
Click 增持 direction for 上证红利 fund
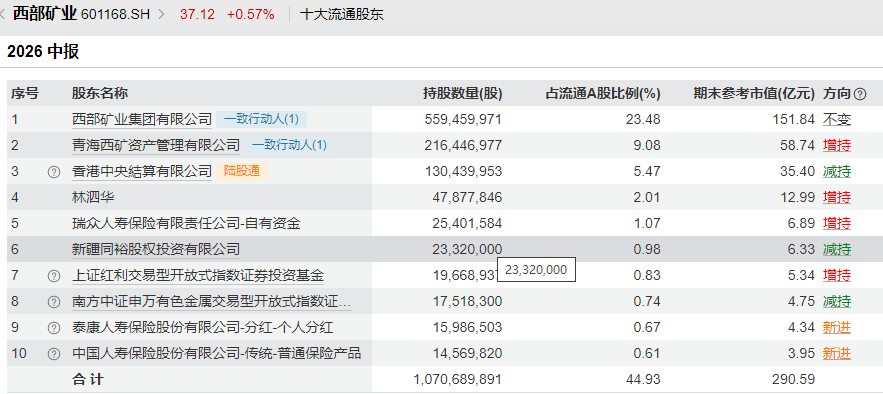click(x=836, y=276)
